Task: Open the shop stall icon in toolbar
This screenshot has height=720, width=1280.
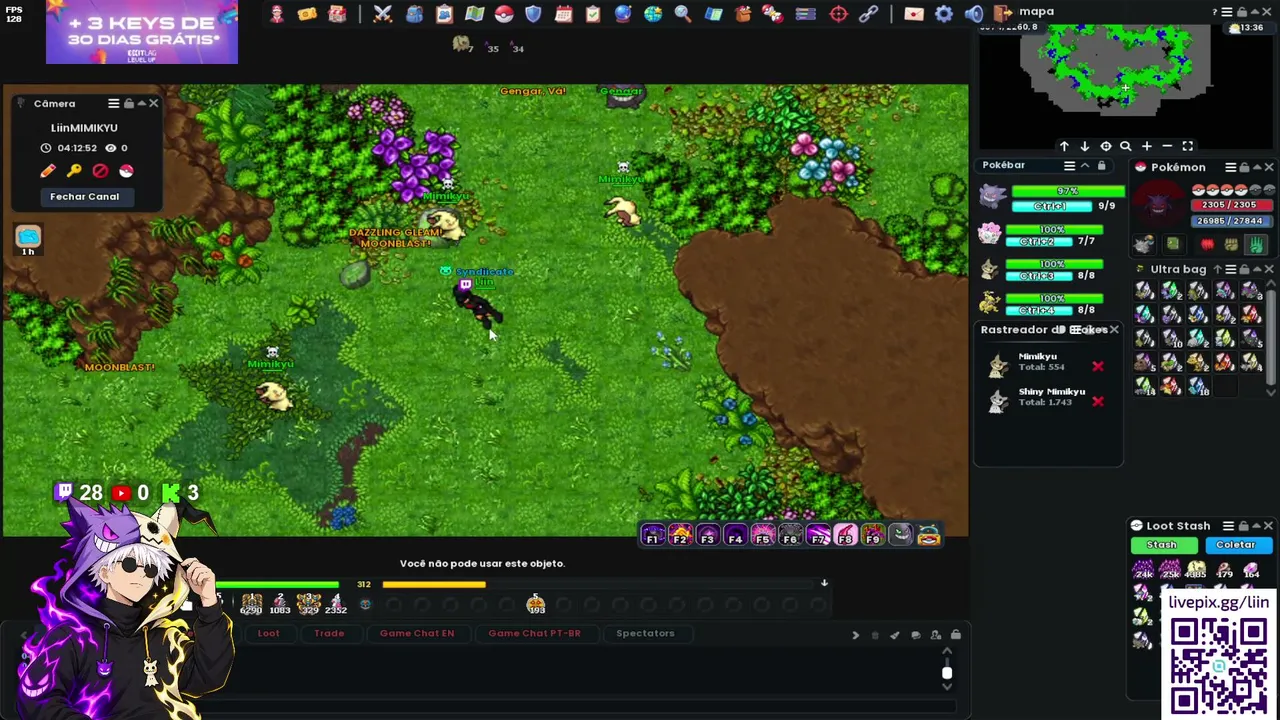Action: click(337, 14)
